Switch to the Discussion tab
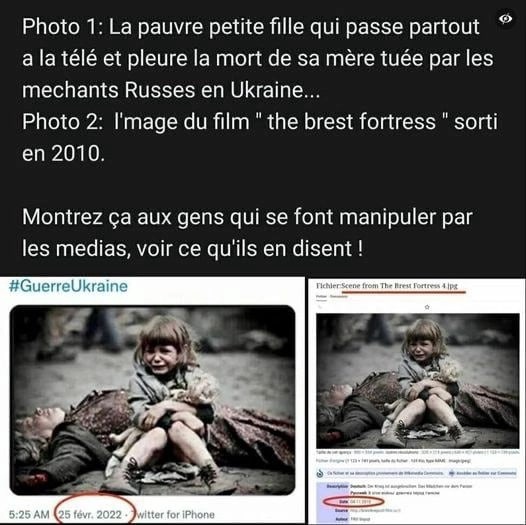The image size is (526, 525). point(338,296)
